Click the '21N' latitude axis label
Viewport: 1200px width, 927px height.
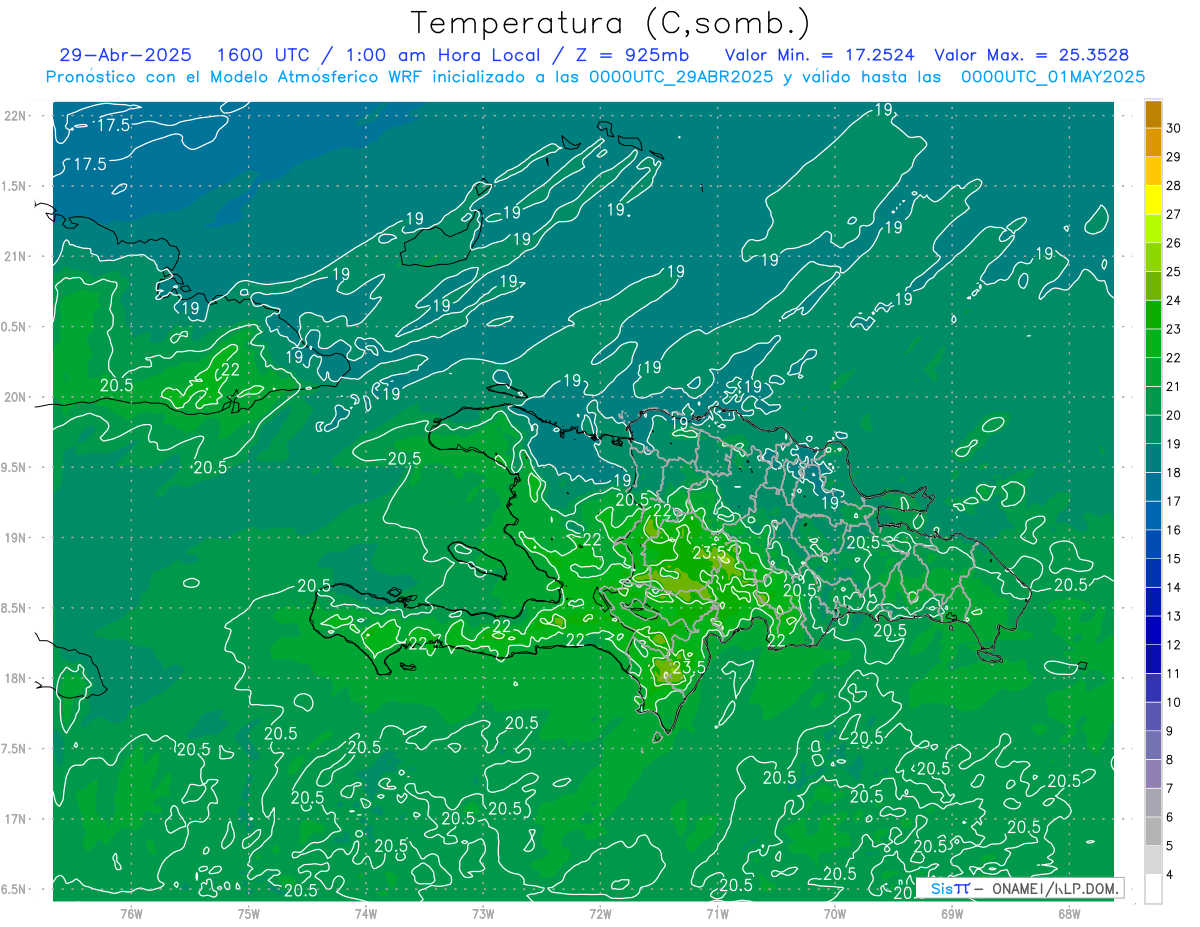(15, 257)
